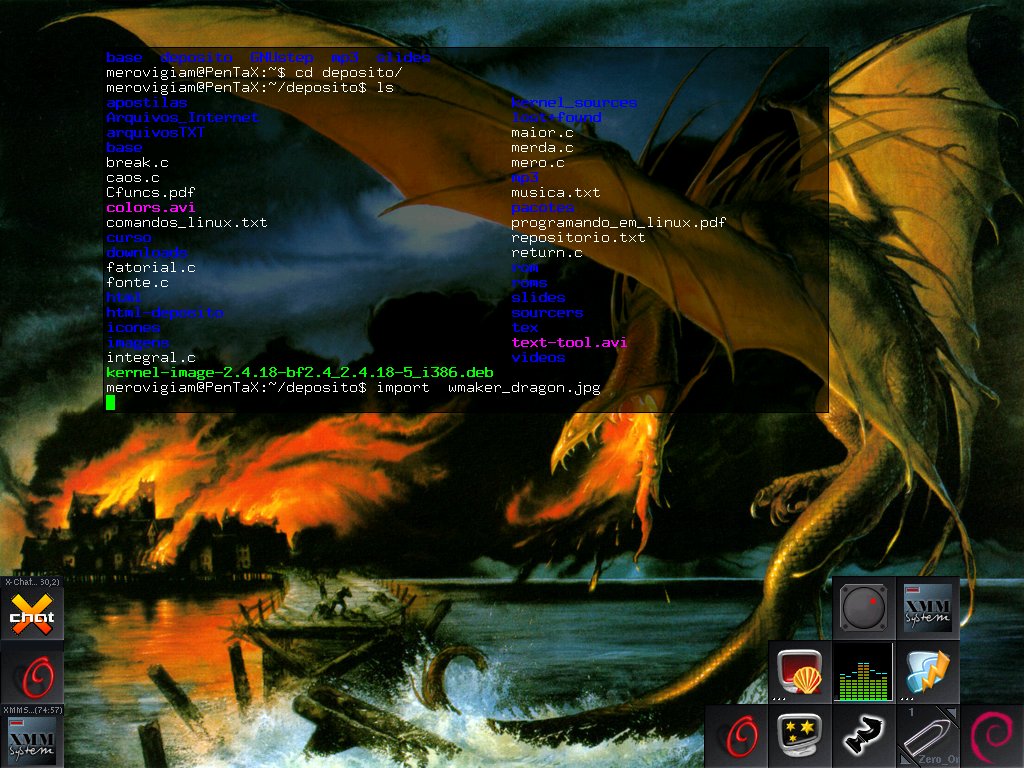This screenshot has width=1024, height=768.
Task: Click the Window Maker paperclip Clip icon
Action: 928,737
